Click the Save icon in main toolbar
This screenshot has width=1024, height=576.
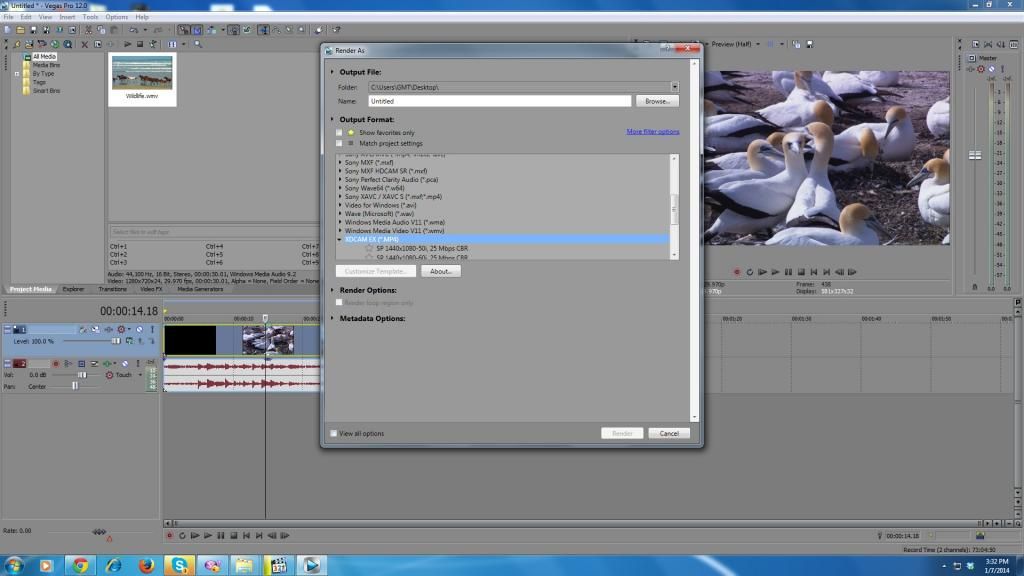pos(33,30)
